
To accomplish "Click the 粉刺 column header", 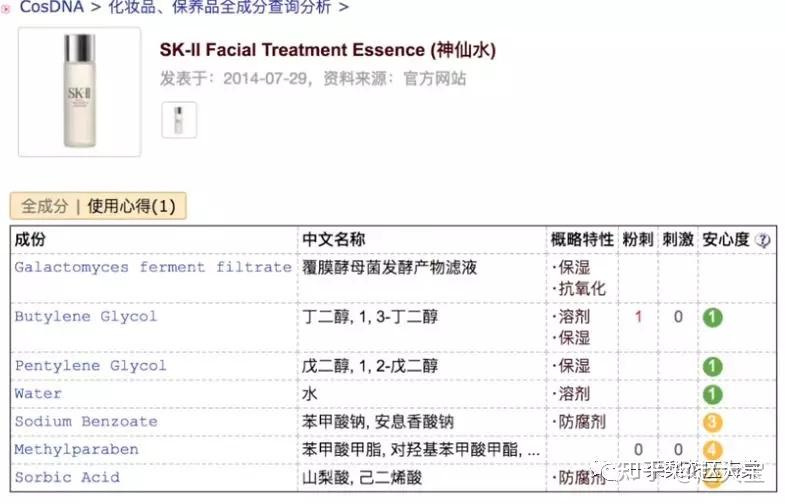I will click(638, 240).
